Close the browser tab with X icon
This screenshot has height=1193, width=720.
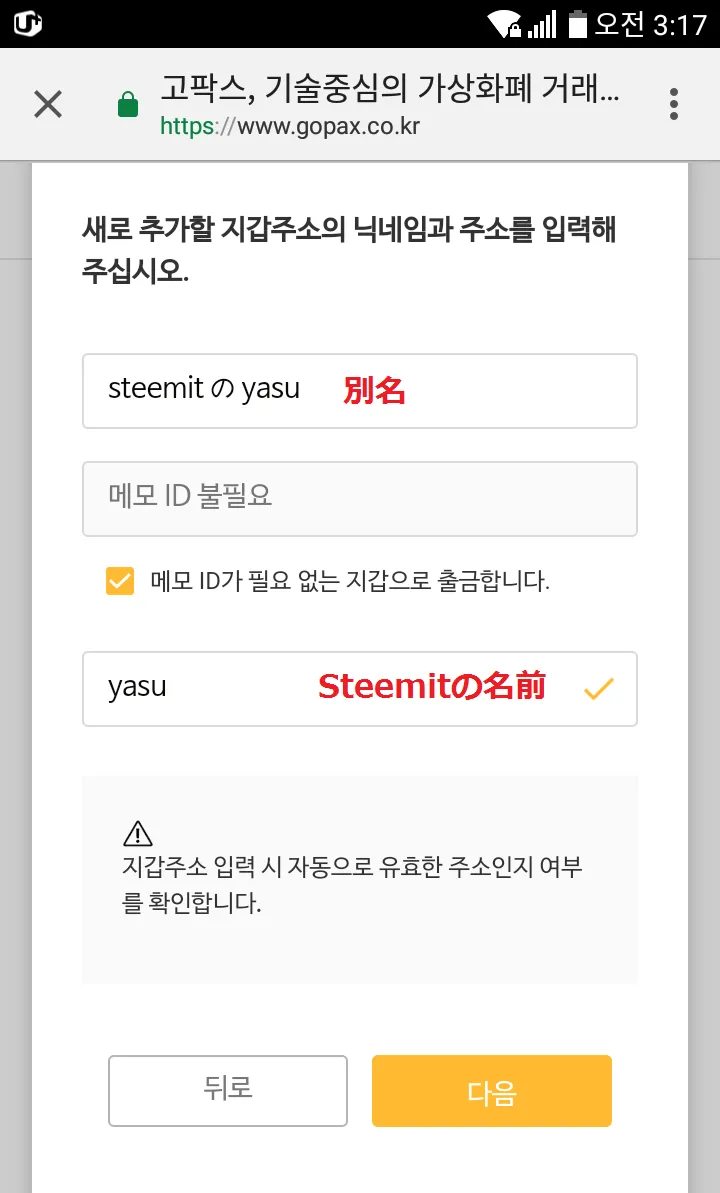pyautogui.click(x=48, y=104)
